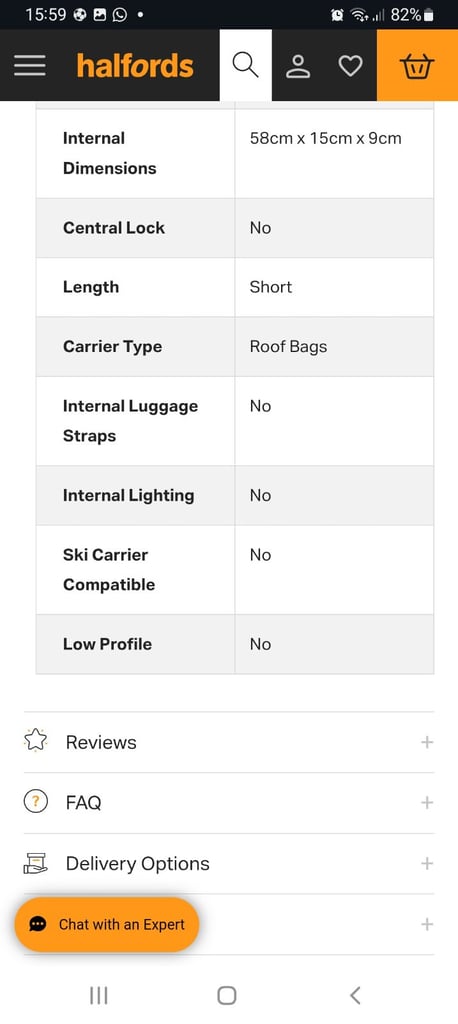Image resolution: width=458 pixels, height=1024 pixels.
Task: Open the account profile icon
Action: pos(299,65)
